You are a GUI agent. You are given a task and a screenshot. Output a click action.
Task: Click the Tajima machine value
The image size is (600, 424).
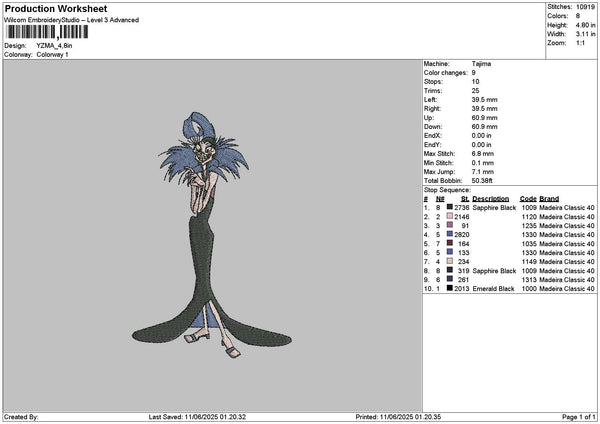click(481, 63)
